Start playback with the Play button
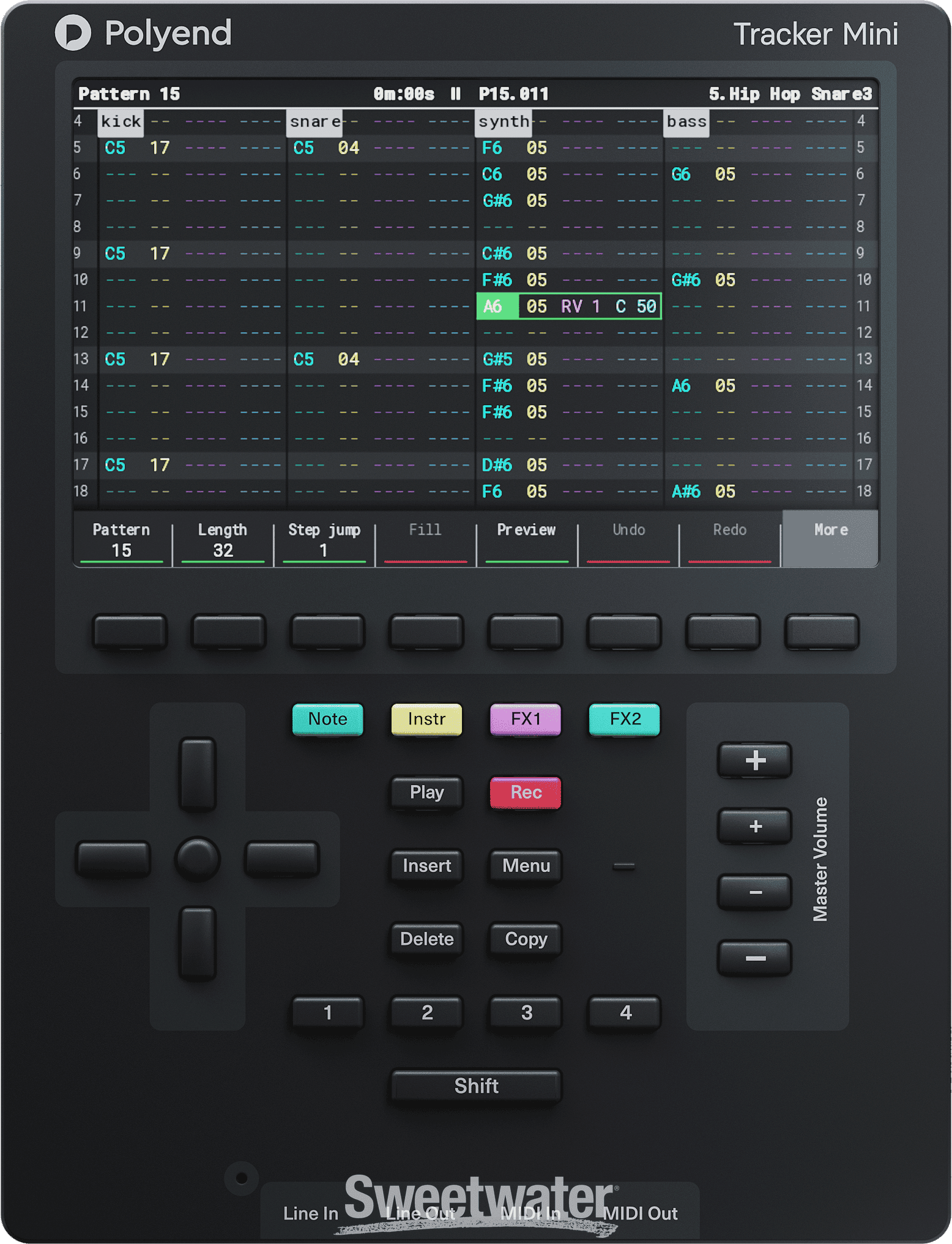This screenshot has width=952, height=1244. (x=426, y=792)
